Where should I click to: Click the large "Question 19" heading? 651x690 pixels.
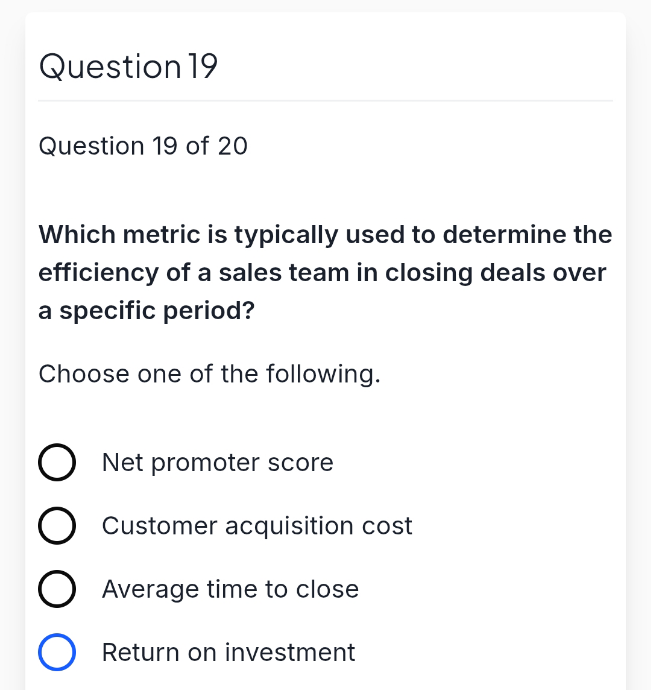coord(128,67)
